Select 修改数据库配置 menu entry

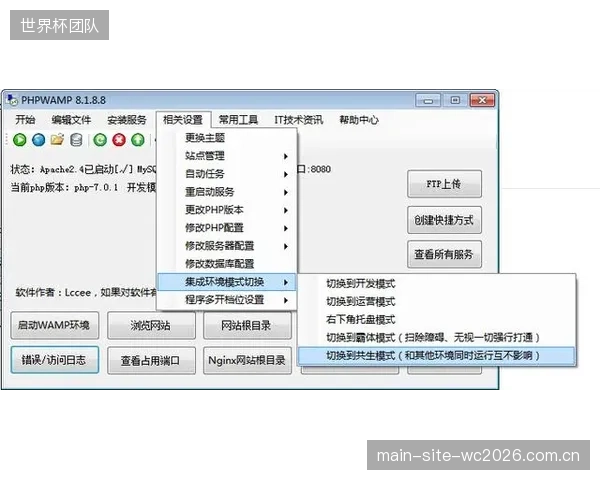[x=227, y=264]
